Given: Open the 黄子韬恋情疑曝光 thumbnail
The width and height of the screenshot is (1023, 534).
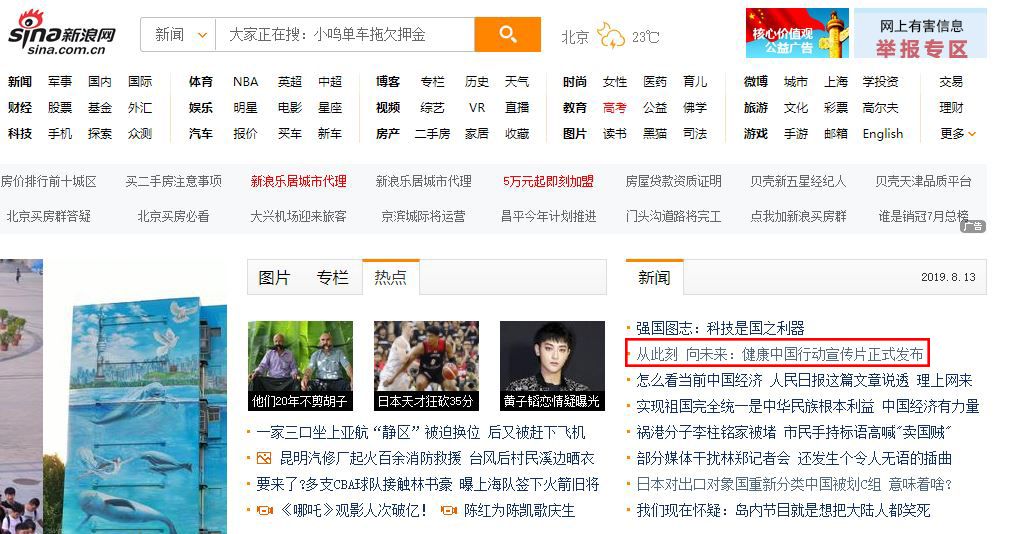Looking at the screenshot, I should [552, 366].
